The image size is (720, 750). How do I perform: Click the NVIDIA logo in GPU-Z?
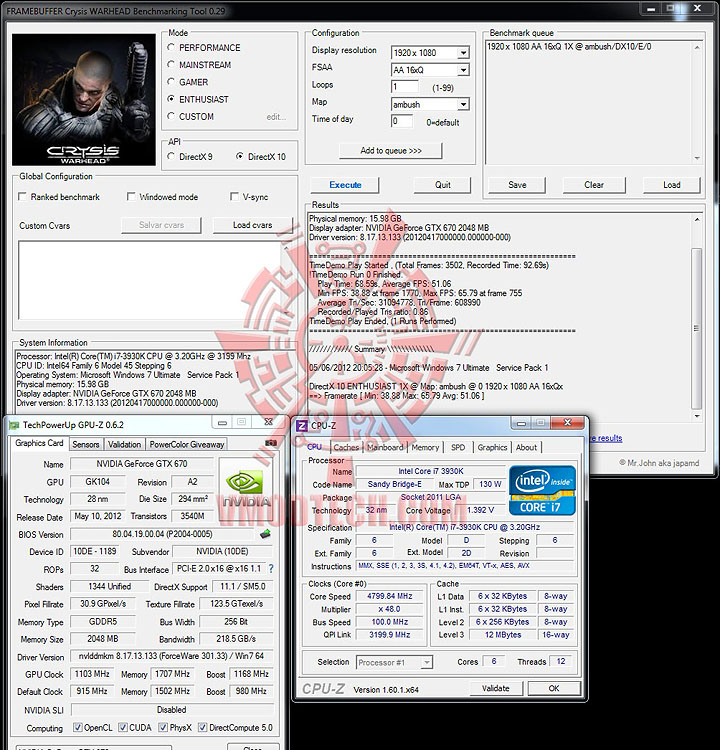246,490
